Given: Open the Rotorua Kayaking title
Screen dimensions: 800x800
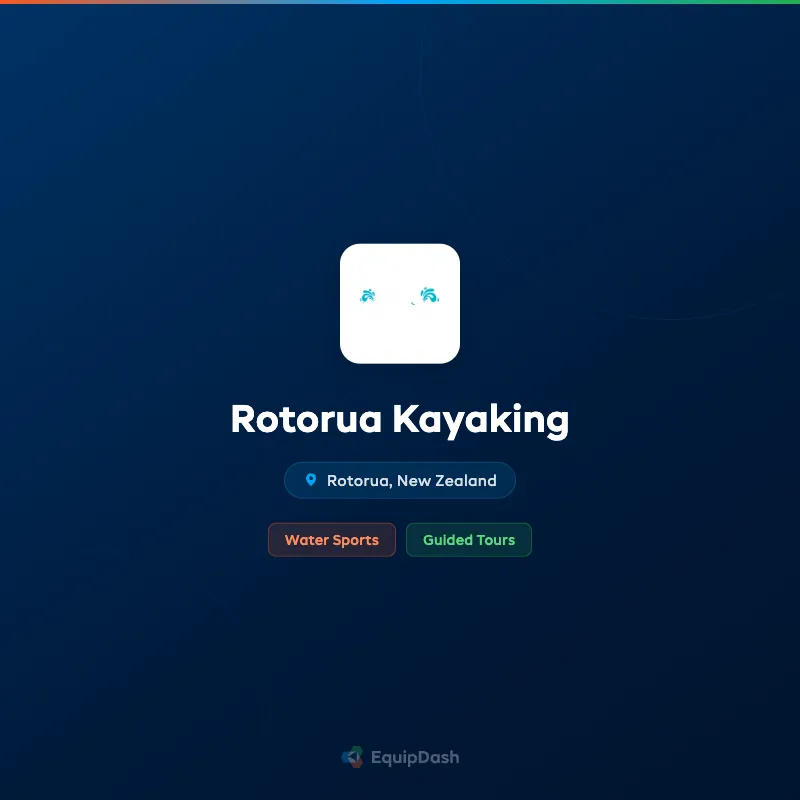Looking at the screenshot, I should 400,420.
